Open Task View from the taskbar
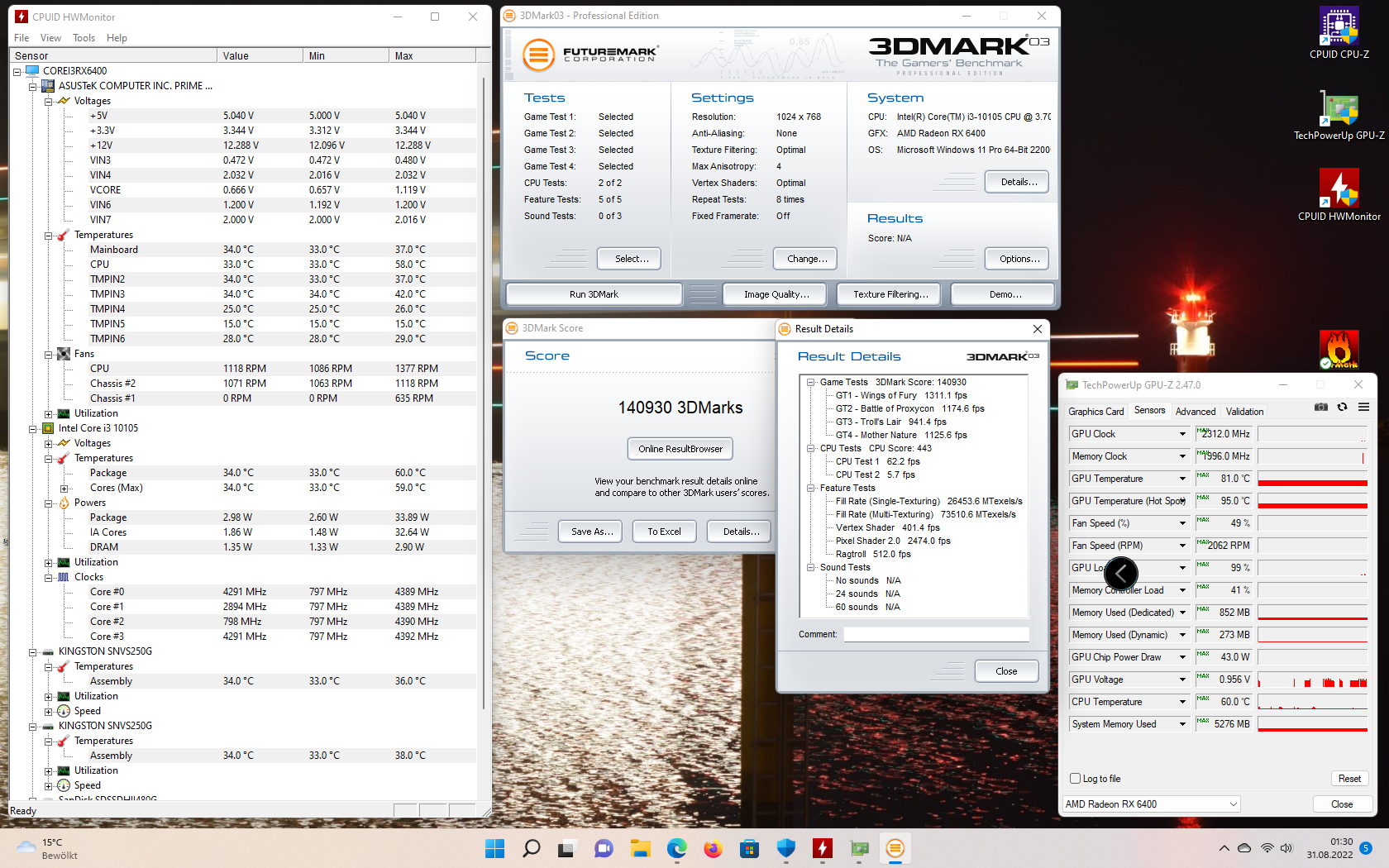This screenshot has height=868, width=1389. click(566, 848)
